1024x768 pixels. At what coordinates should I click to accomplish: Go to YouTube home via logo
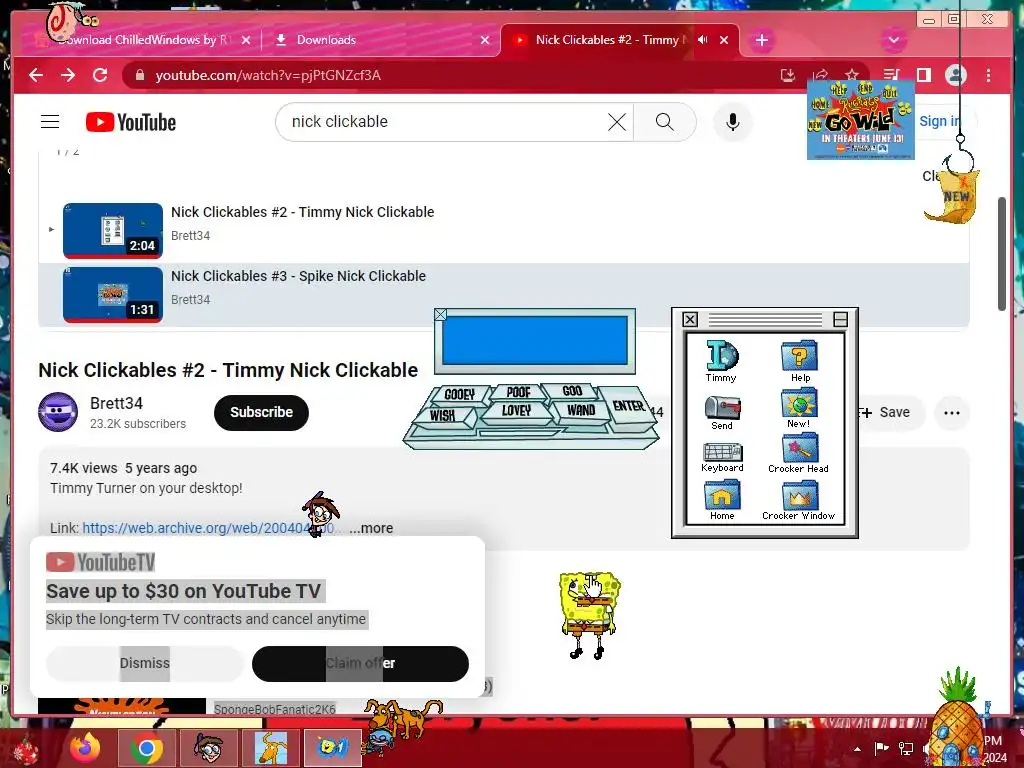coord(131,122)
